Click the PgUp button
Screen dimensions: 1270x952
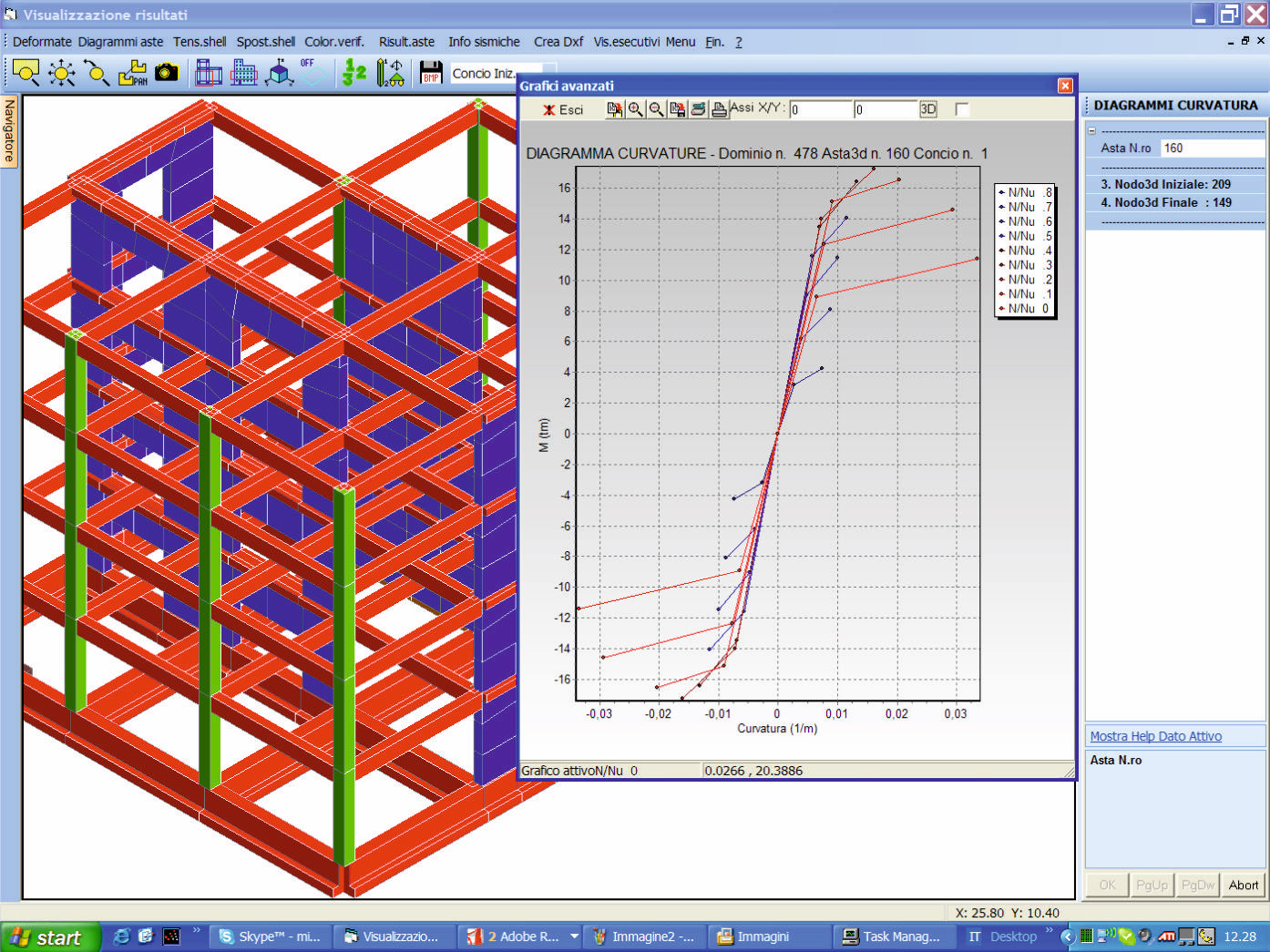pos(1152,885)
